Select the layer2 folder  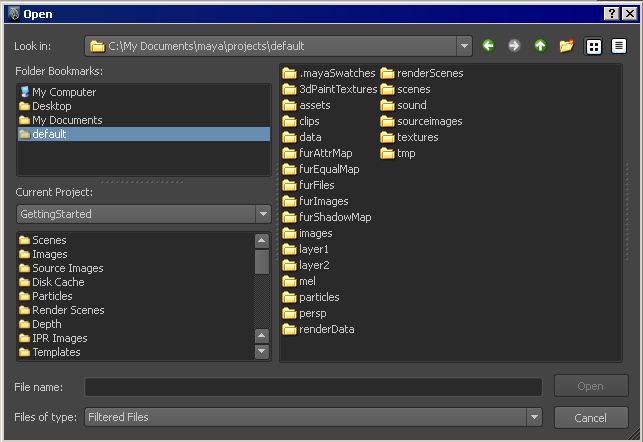[306, 265]
